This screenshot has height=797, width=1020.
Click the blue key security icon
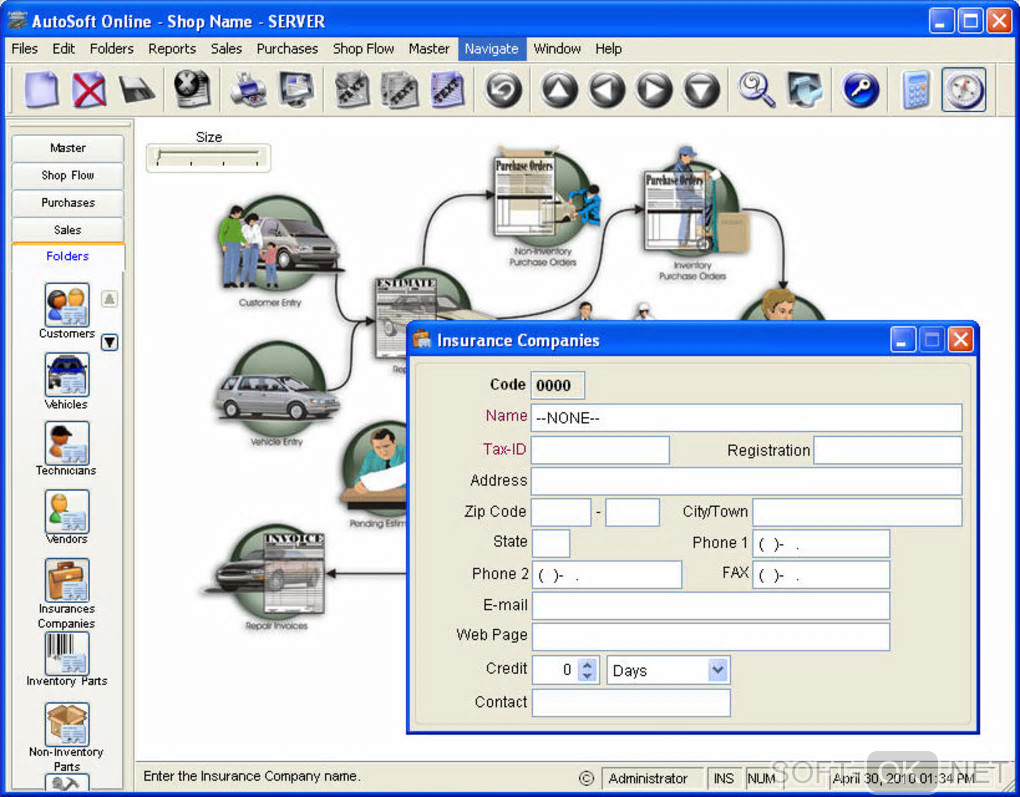(861, 89)
